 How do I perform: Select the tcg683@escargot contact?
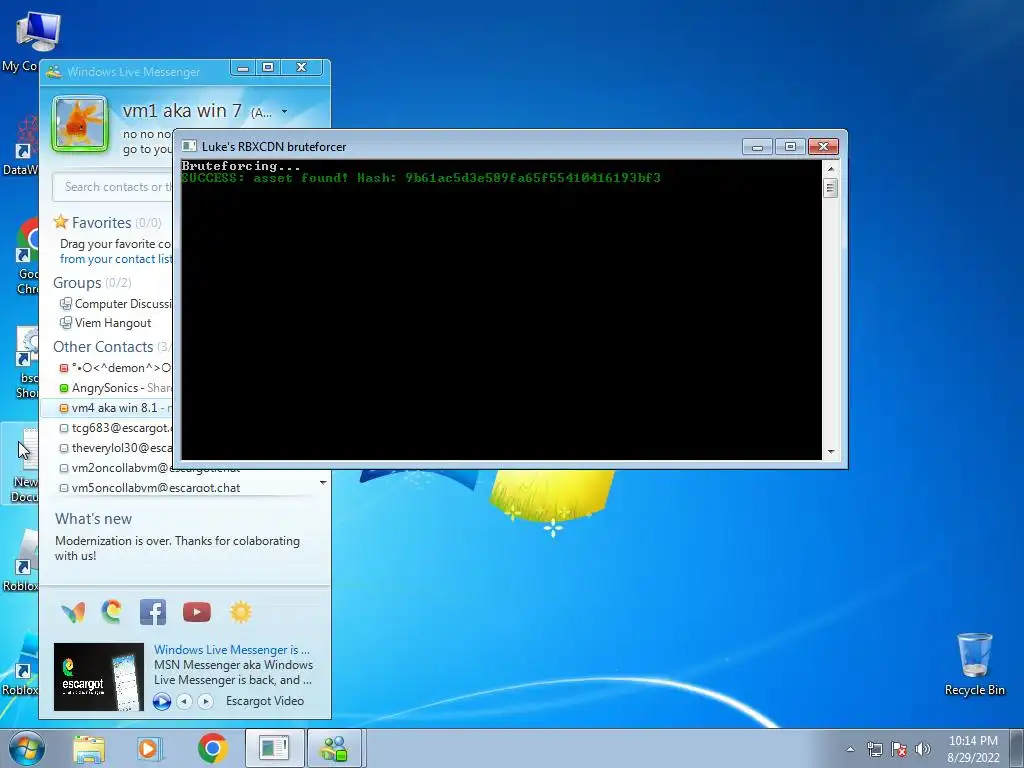coord(116,428)
